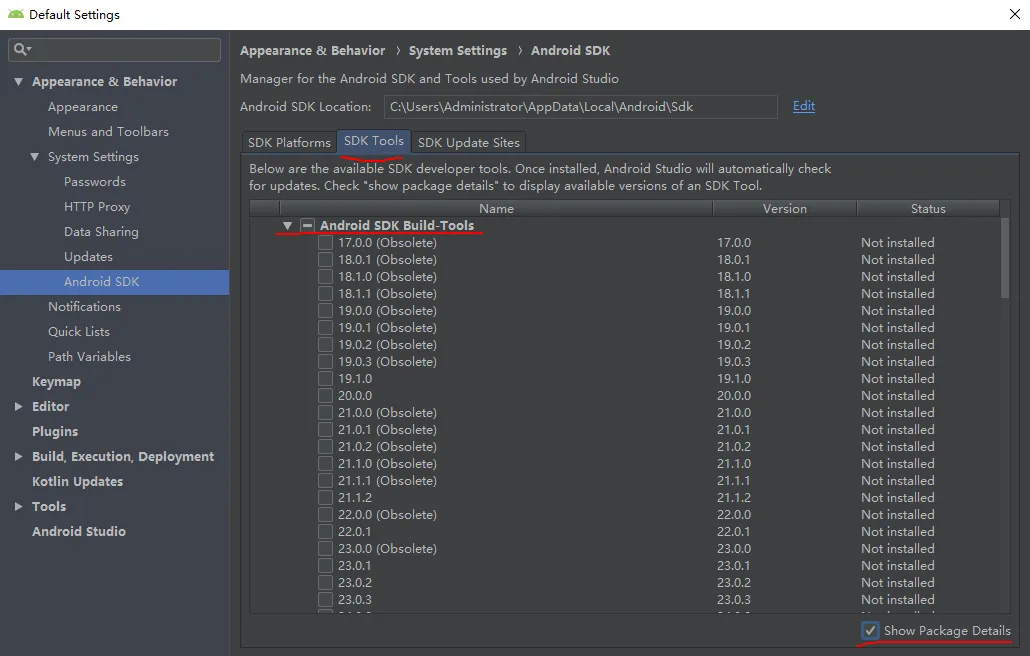The image size is (1030, 656).
Task: Click the SDK table vertical scrollbar thumb
Action: point(1004,258)
